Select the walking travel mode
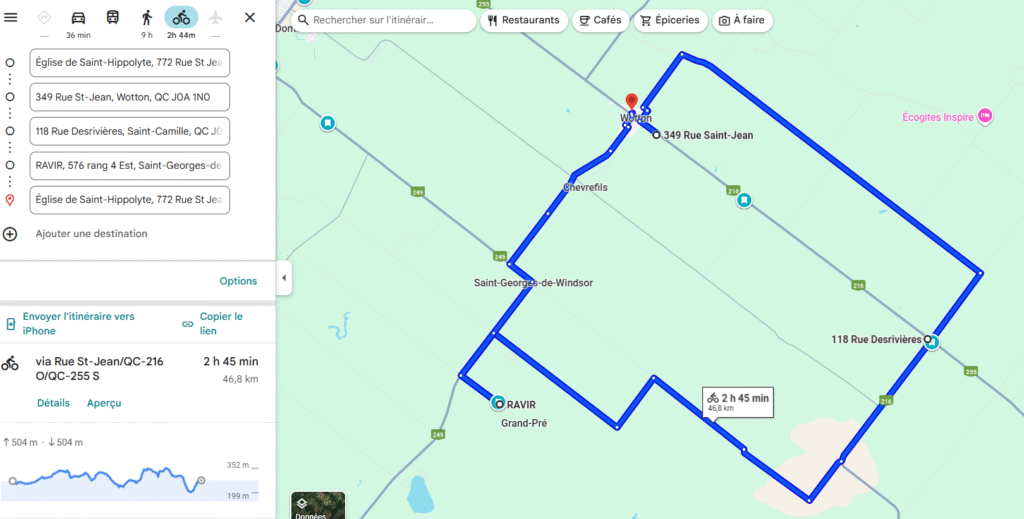The height and width of the screenshot is (519, 1024). click(x=147, y=18)
